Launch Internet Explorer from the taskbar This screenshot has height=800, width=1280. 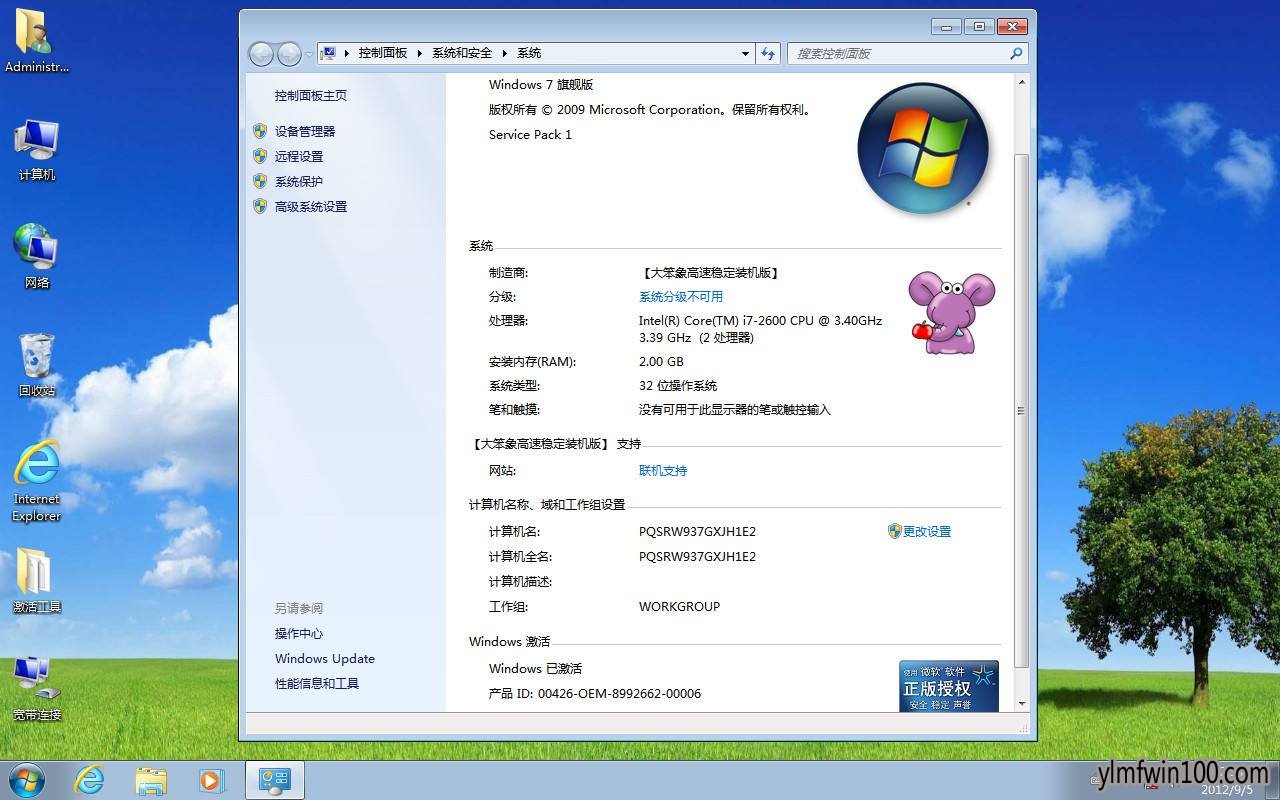(89, 779)
